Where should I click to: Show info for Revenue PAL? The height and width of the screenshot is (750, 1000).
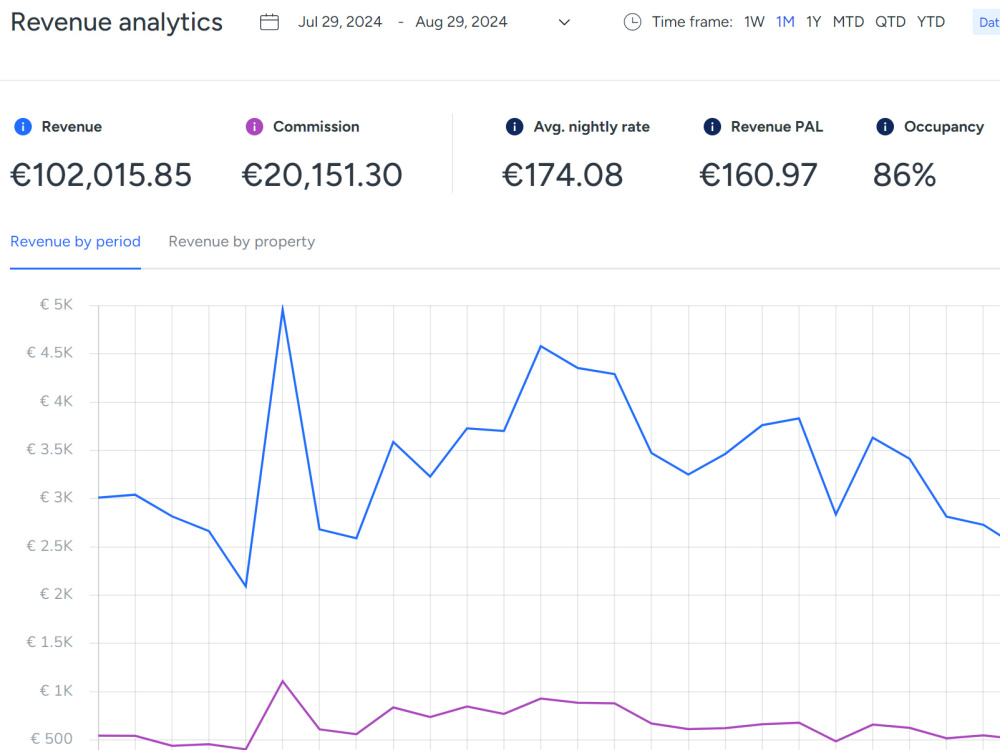click(712, 126)
